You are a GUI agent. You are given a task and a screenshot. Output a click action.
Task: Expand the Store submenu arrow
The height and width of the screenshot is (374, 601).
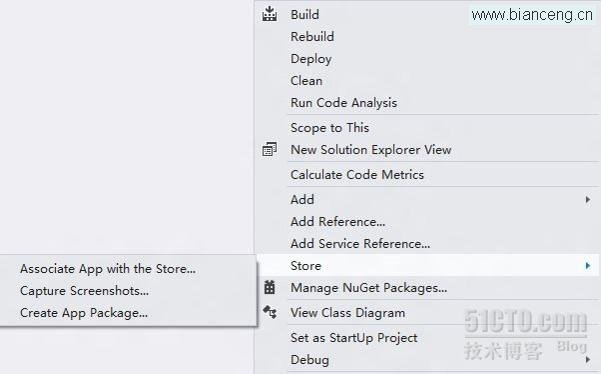point(588,266)
